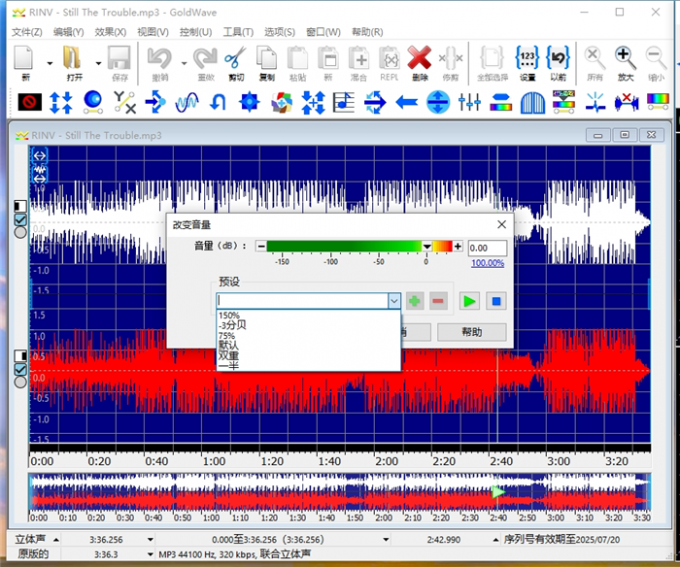The image size is (680, 567).
Task: Choose the -3分贝 preset from the list
Action: 308,325
